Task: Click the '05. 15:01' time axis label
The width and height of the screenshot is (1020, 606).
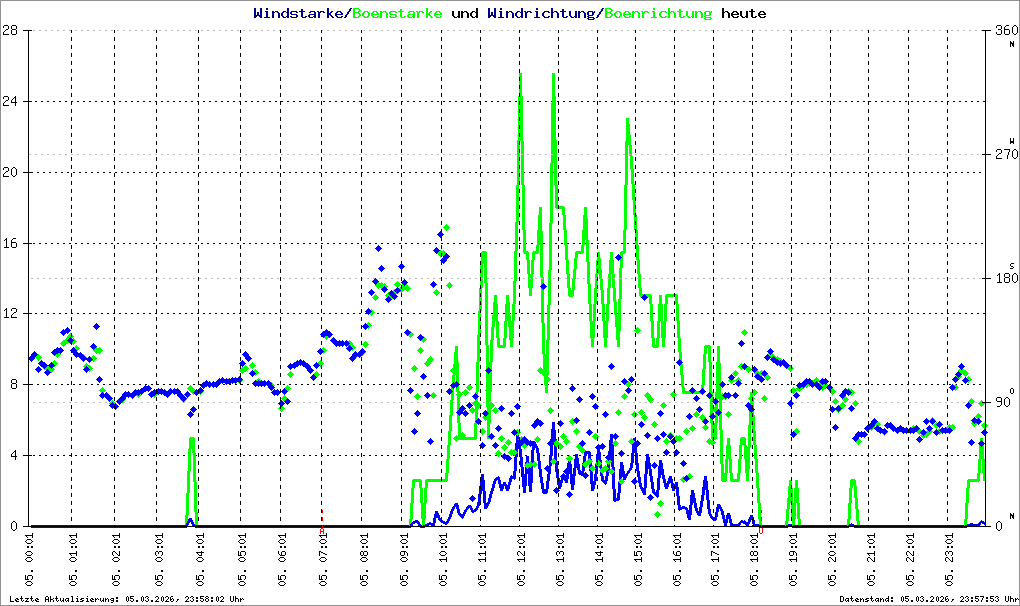Action: point(638,560)
